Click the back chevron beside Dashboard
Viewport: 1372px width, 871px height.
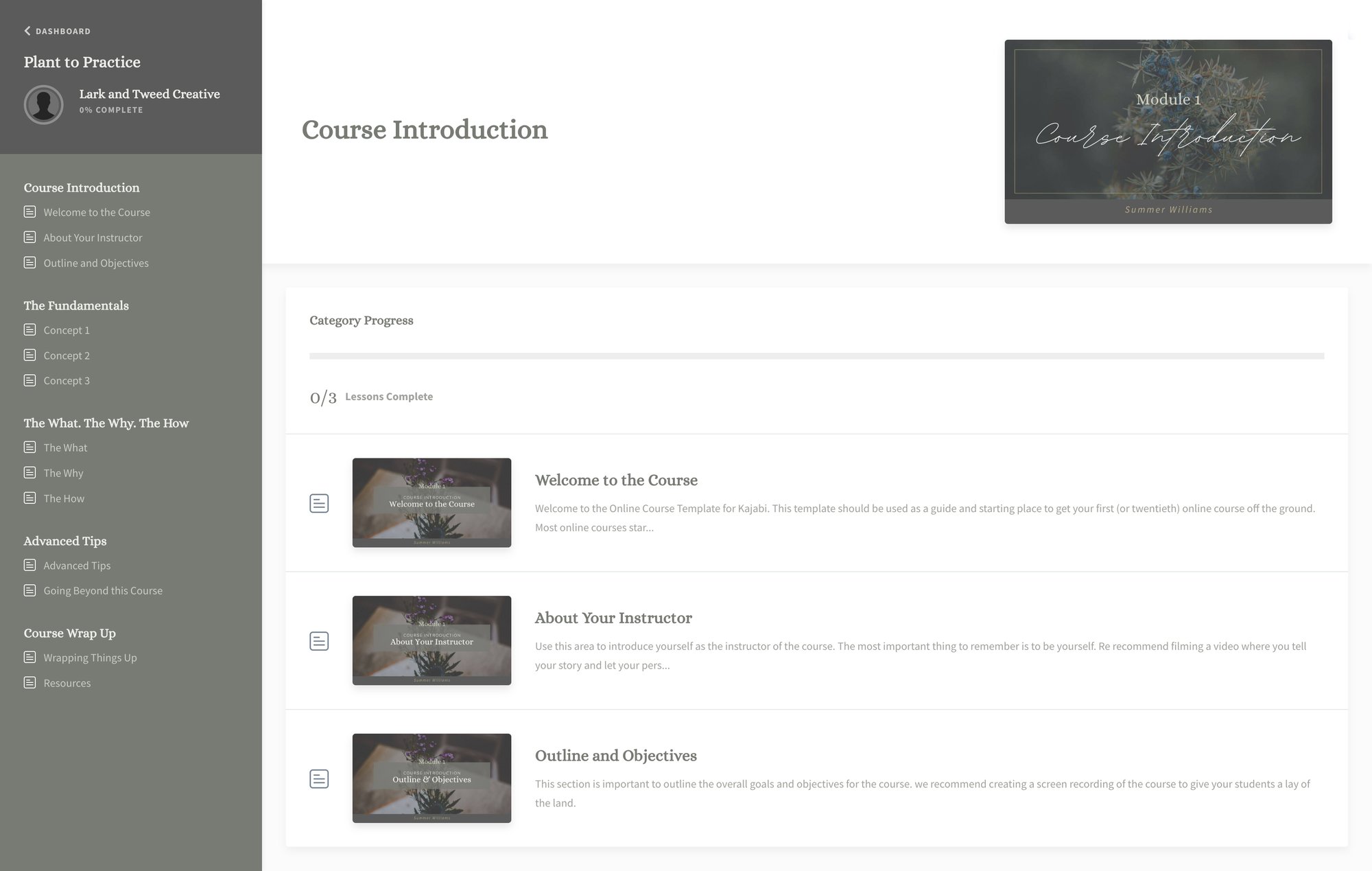(x=27, y=31)
